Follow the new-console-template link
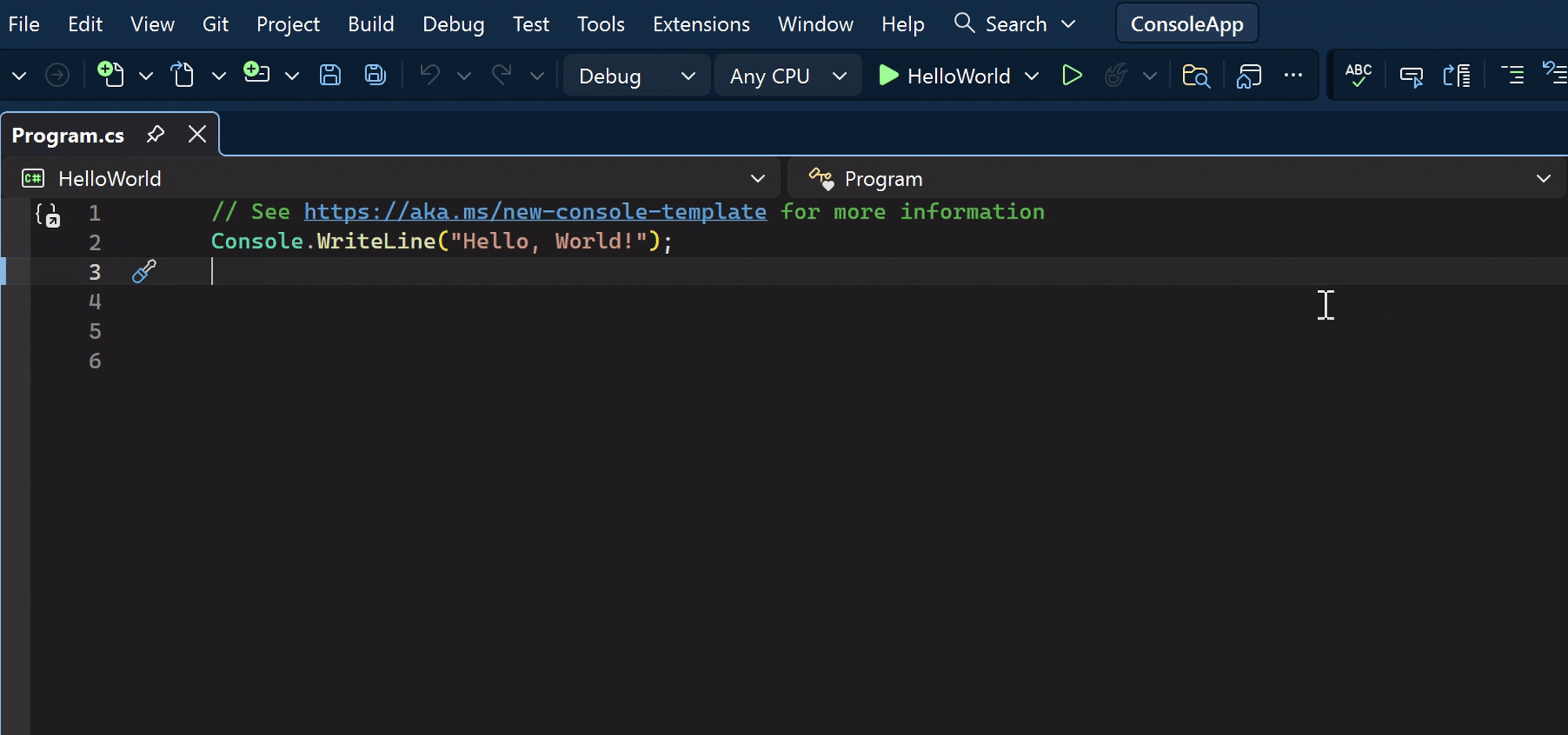 [x=535, y=212]
